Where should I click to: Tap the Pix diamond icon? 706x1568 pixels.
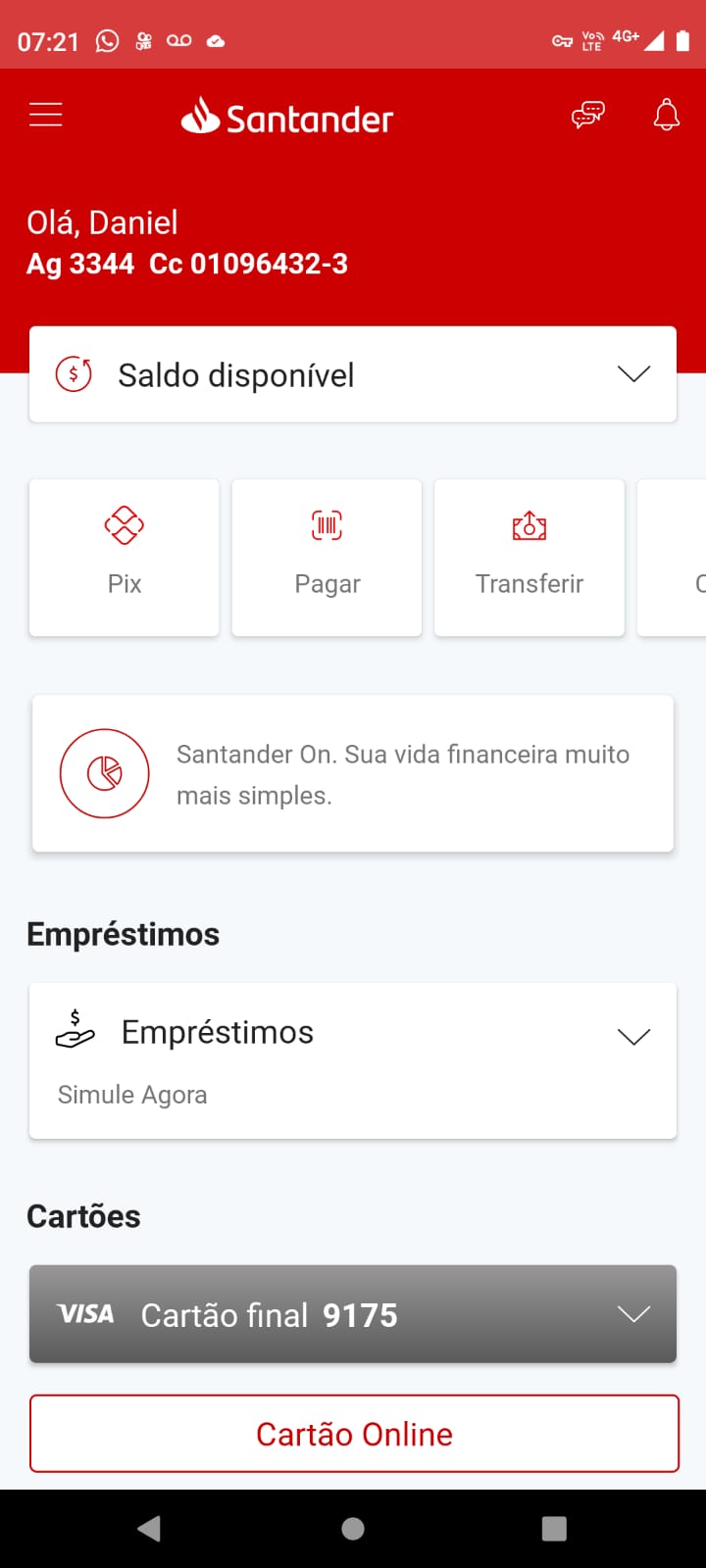[x=125, y=525]
